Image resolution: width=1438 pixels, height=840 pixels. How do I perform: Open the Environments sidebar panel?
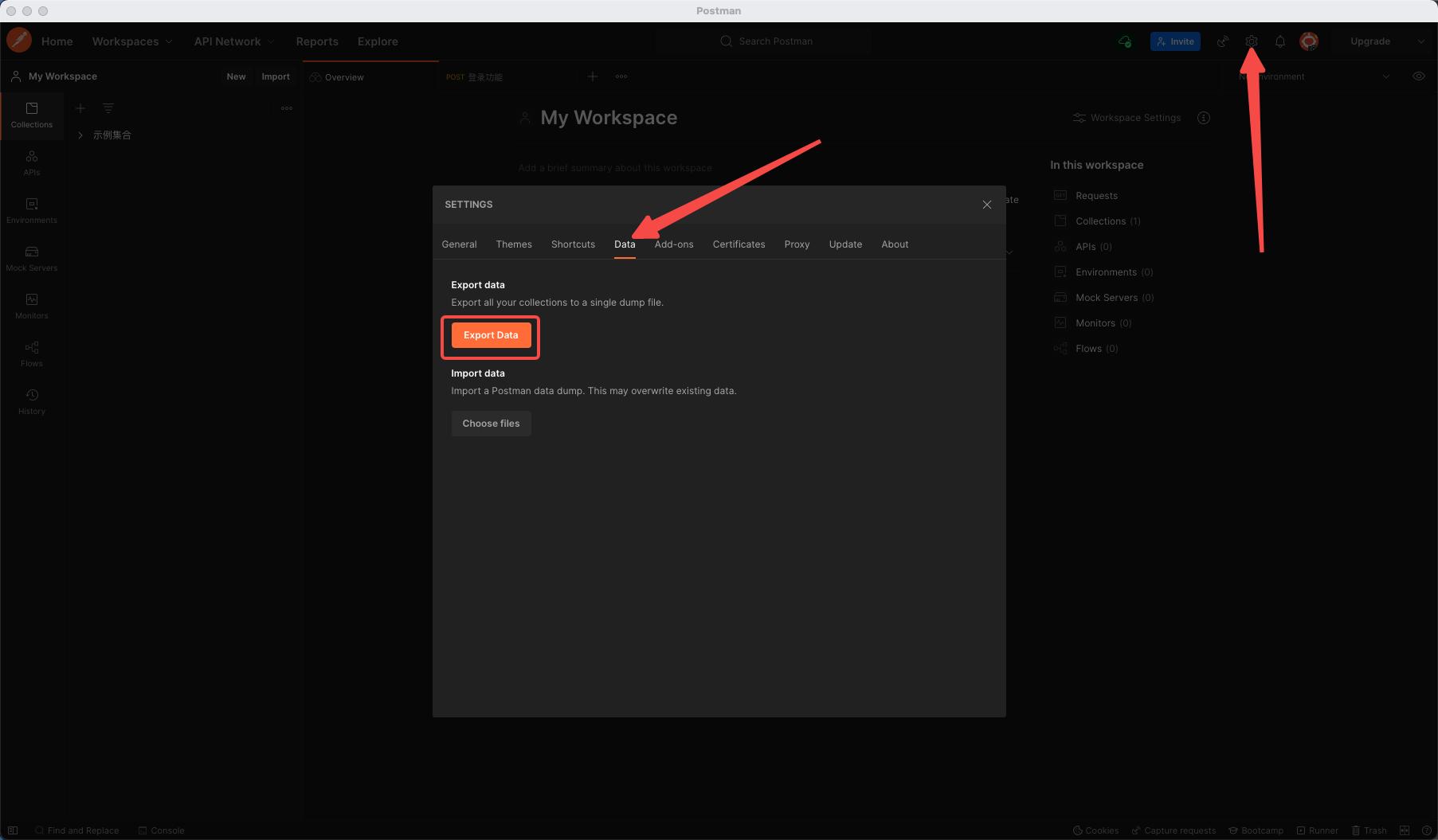tap(32, 210)
